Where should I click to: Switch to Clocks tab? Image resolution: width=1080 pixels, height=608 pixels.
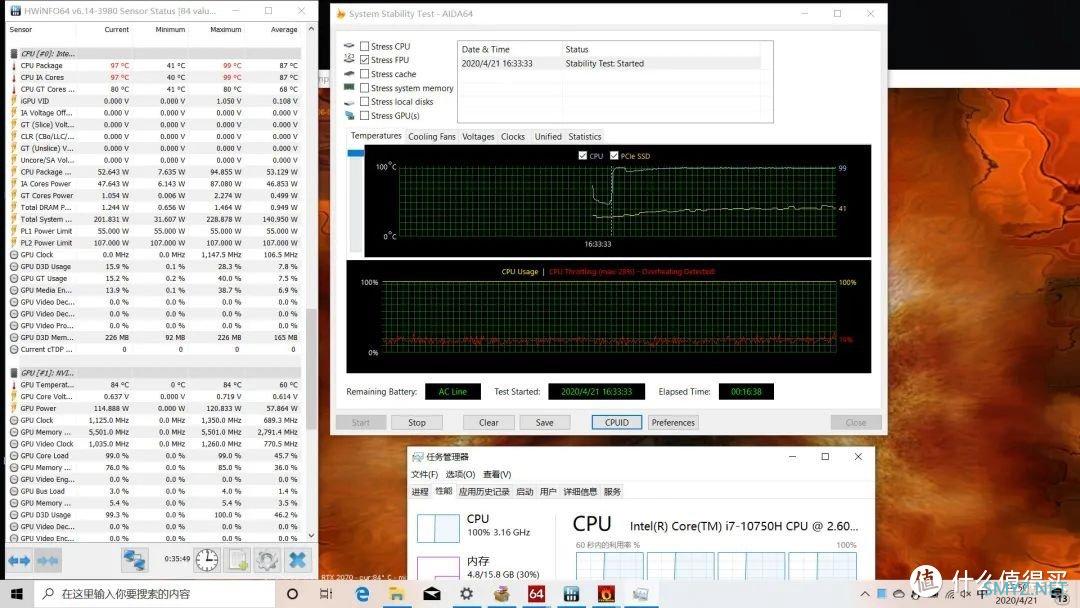tap(512, 136)
